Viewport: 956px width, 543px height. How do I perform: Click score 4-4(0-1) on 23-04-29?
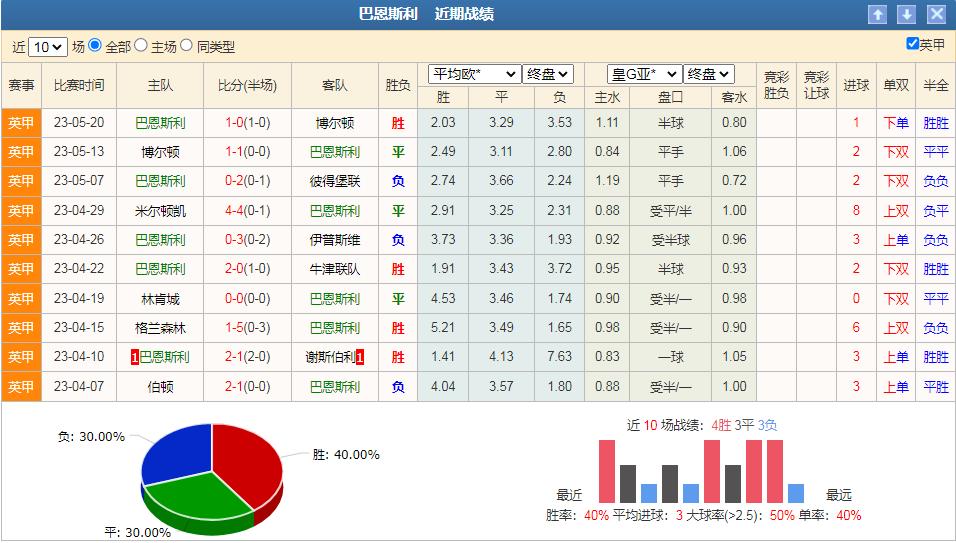pyautogui.click(x=248, y=211)
